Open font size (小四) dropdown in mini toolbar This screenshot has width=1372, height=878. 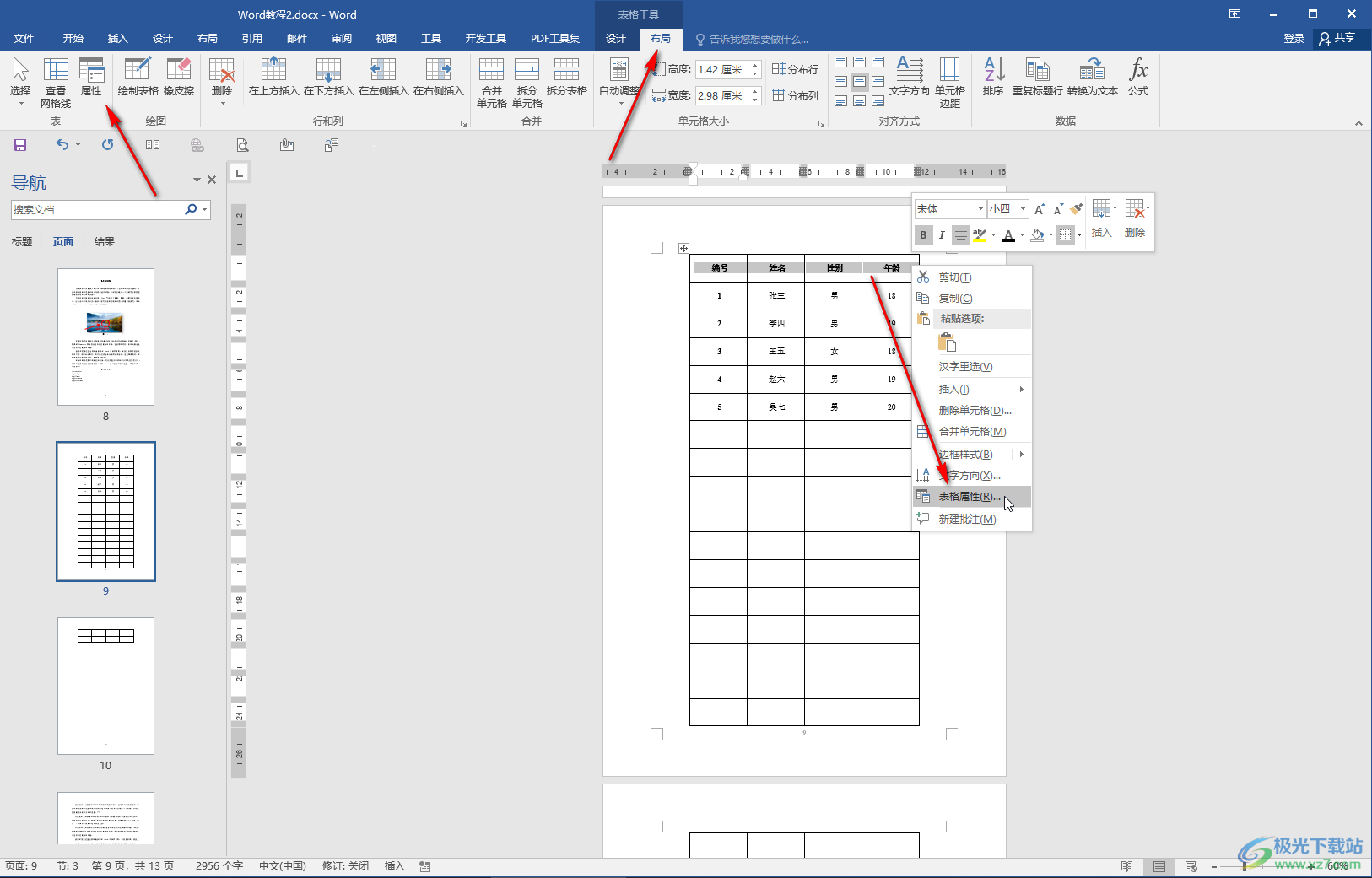[x=1023, y=209]
